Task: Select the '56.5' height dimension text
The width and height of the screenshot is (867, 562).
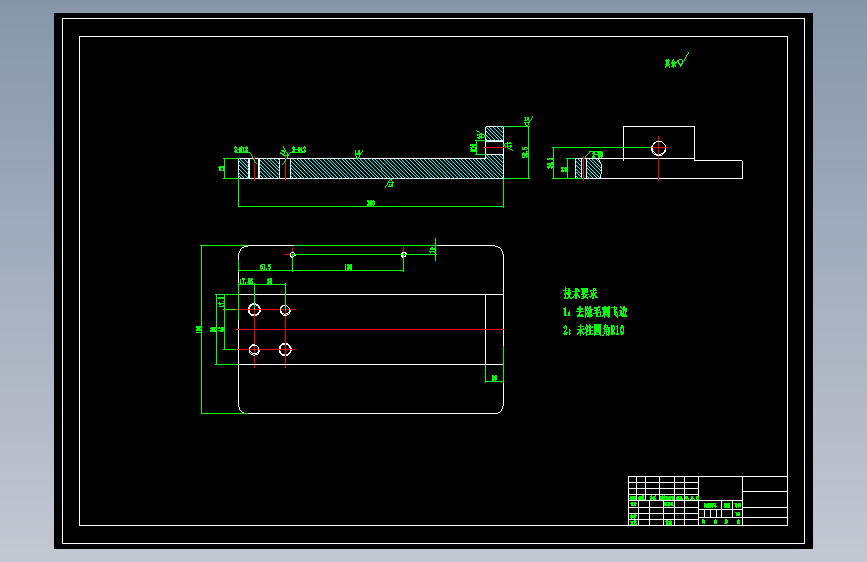Action: [x=525, y=152]
